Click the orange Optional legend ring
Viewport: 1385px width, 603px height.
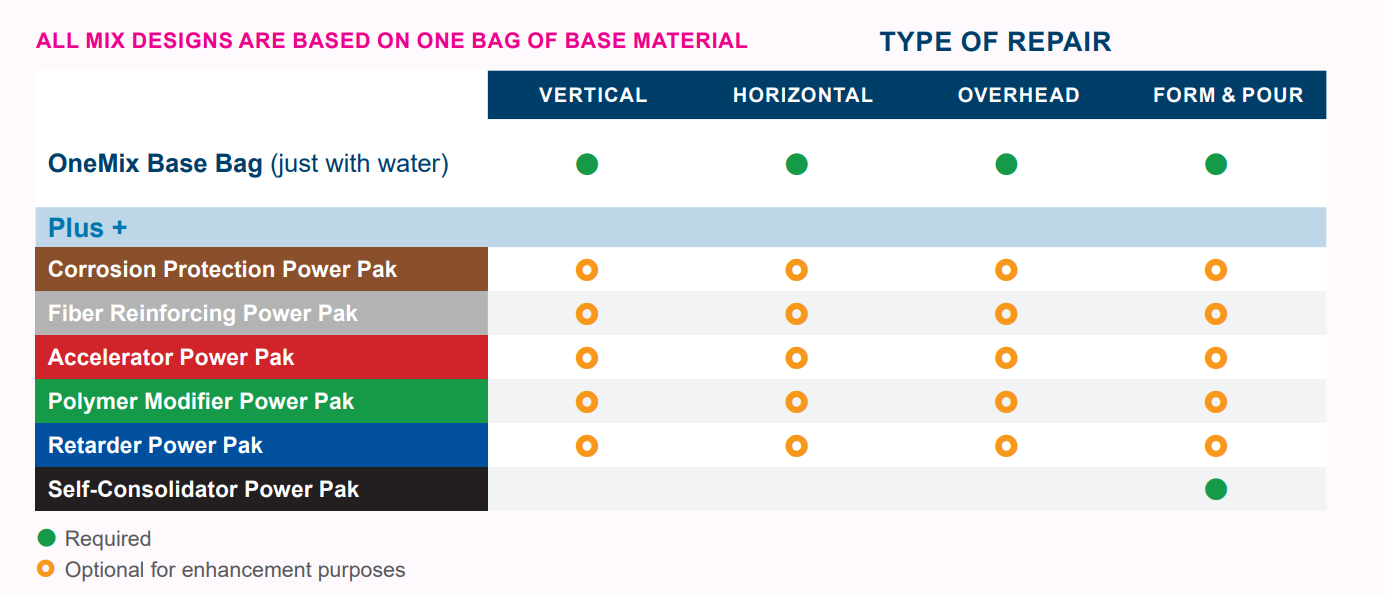pos(46,569)
